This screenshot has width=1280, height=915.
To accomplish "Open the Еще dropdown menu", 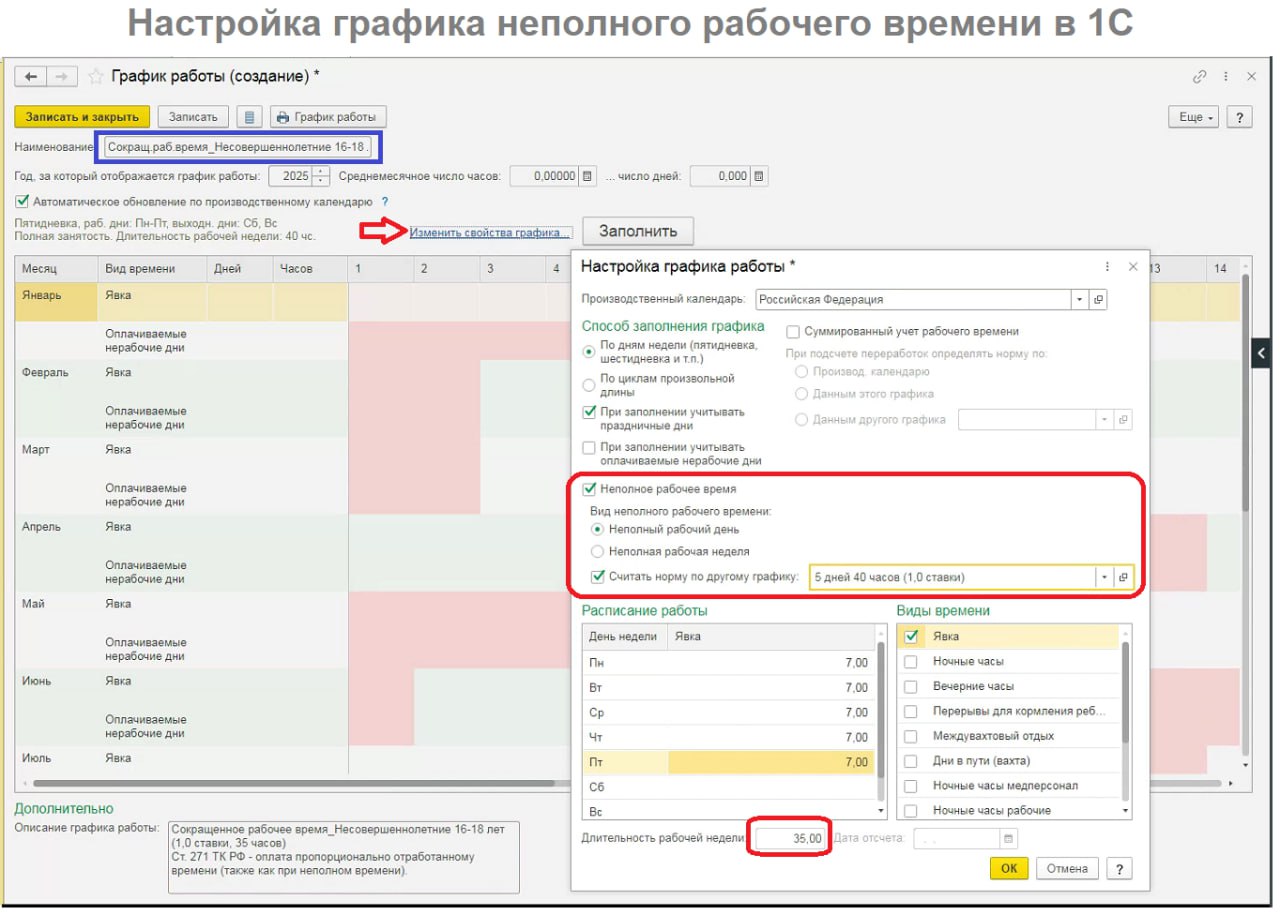I will click(1193, 117).
